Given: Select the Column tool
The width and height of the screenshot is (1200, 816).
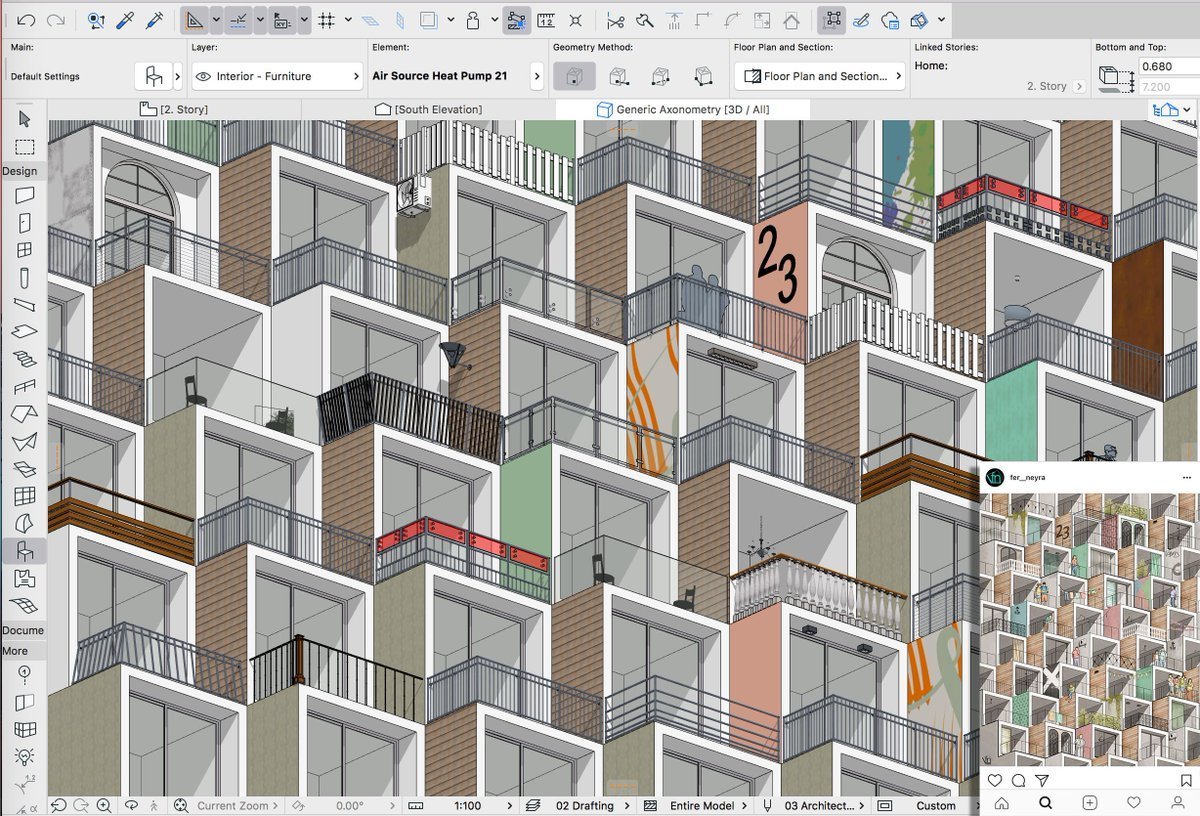Looking at the screenshot, I should pyautogui.click(x=24, y=278).
